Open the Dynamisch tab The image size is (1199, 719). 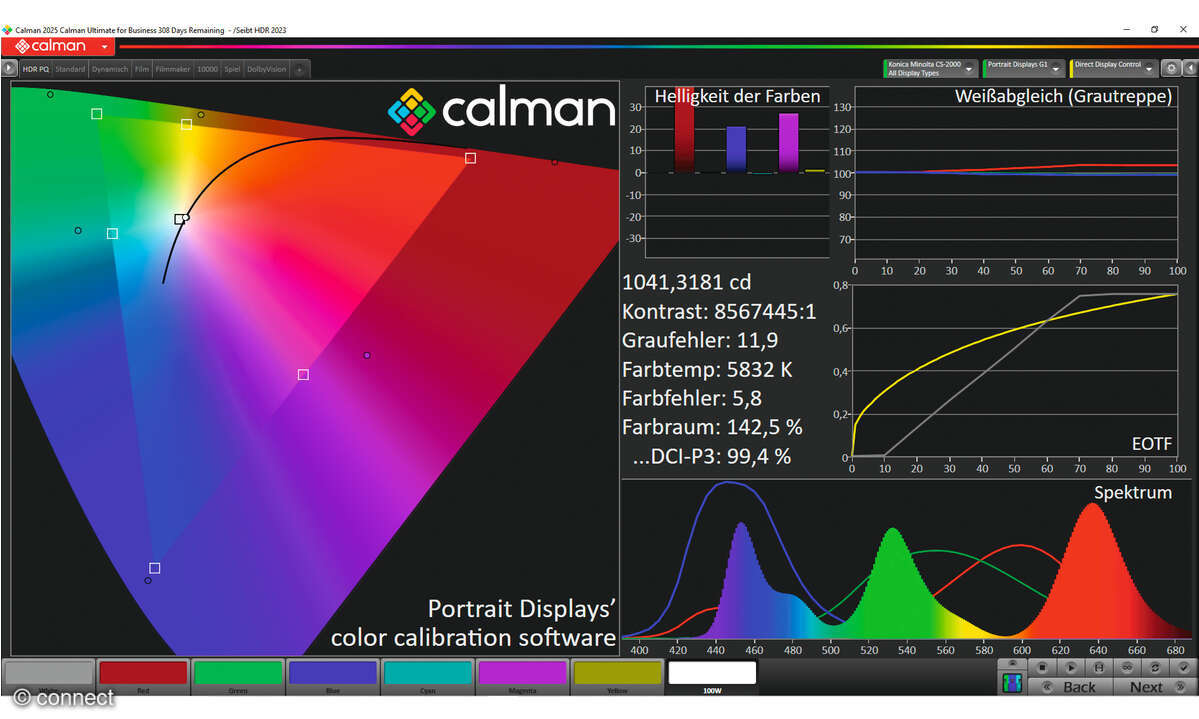point(109,70)
